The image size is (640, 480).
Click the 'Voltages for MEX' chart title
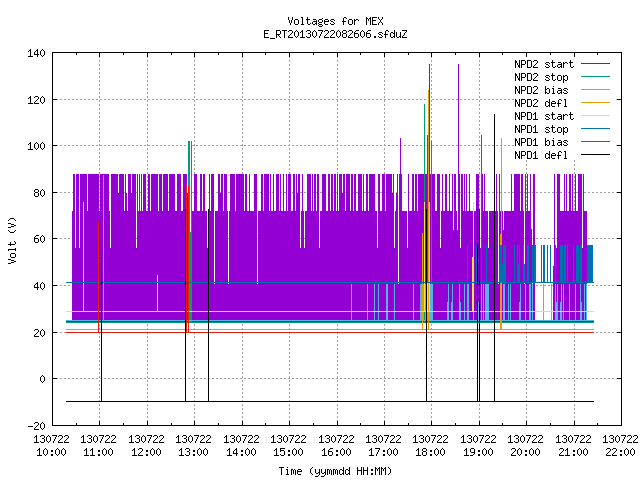pyautogui.click(x=335, y=21)
